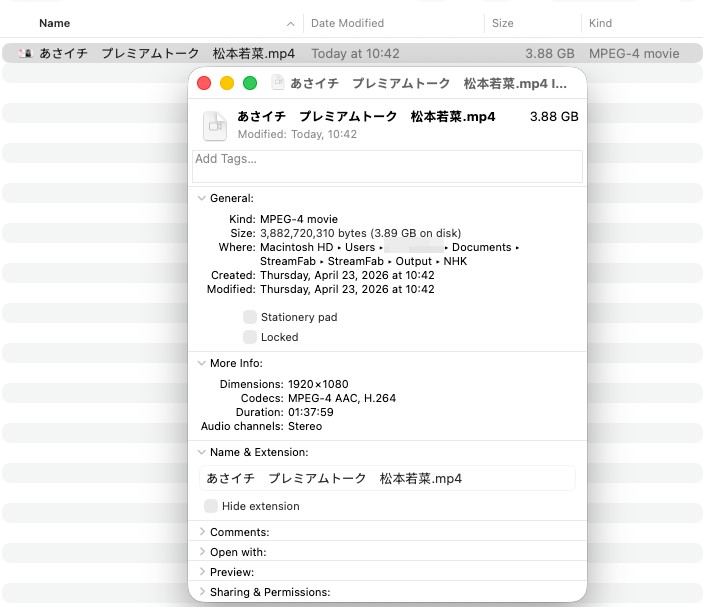The height and width of the screenshot is (607, 703).
Task: Click Created date value
Action: (x=347, y=275)
